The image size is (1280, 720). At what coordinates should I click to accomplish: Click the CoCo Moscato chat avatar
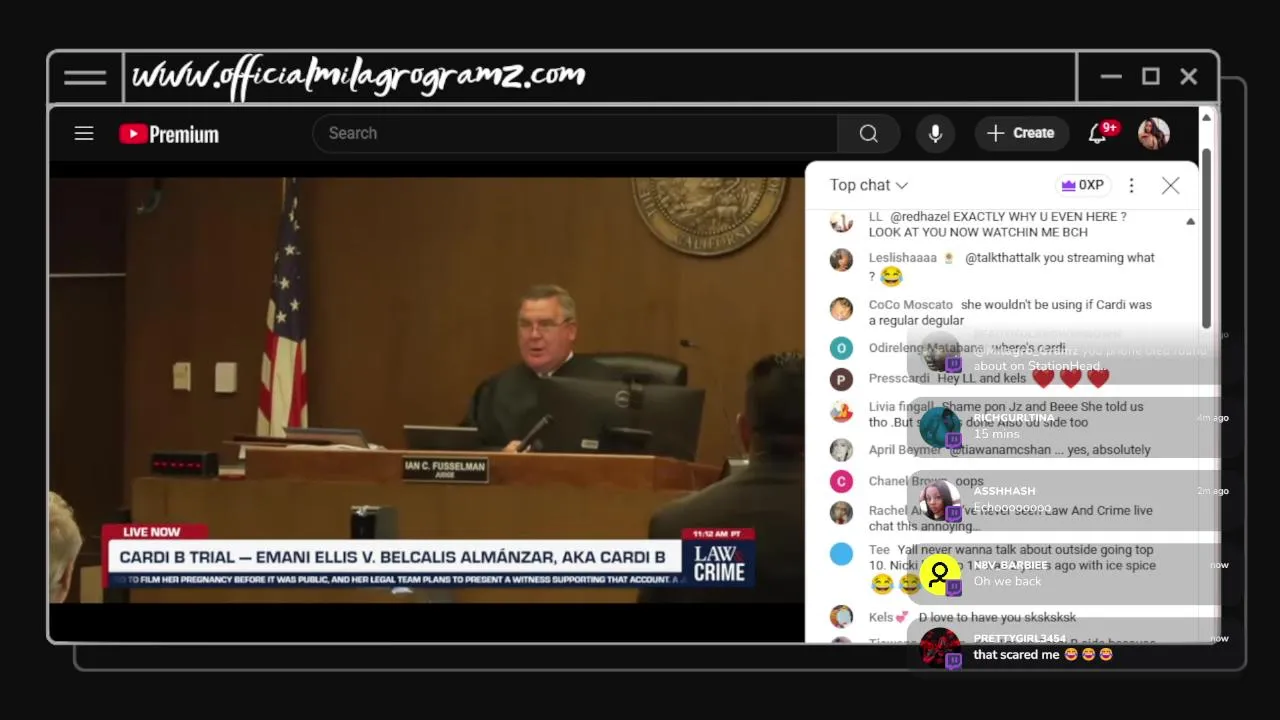[841, 308]
